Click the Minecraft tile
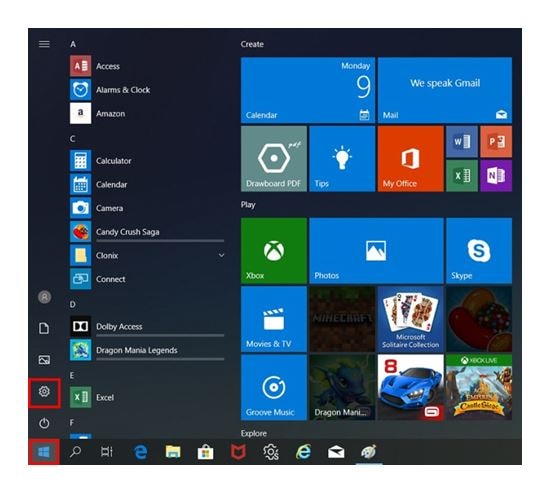 click(342, 319)
